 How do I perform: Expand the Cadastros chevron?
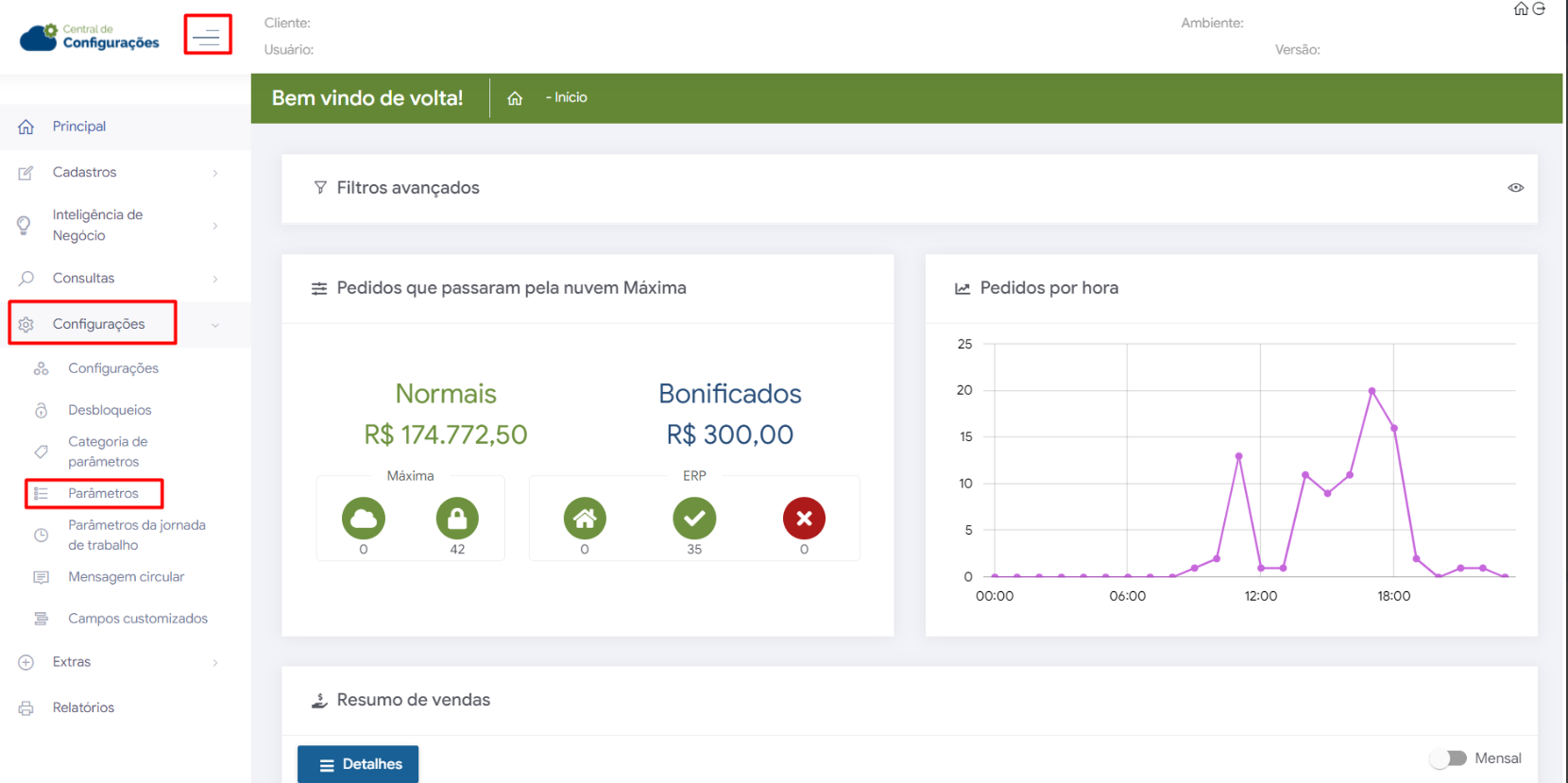pos(215,173)
